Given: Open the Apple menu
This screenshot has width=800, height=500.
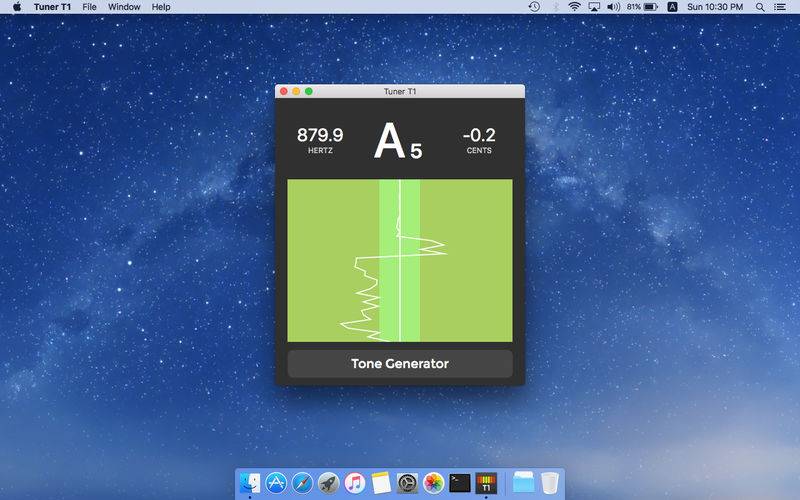Looking at the screenshot, I should (17, 7).
